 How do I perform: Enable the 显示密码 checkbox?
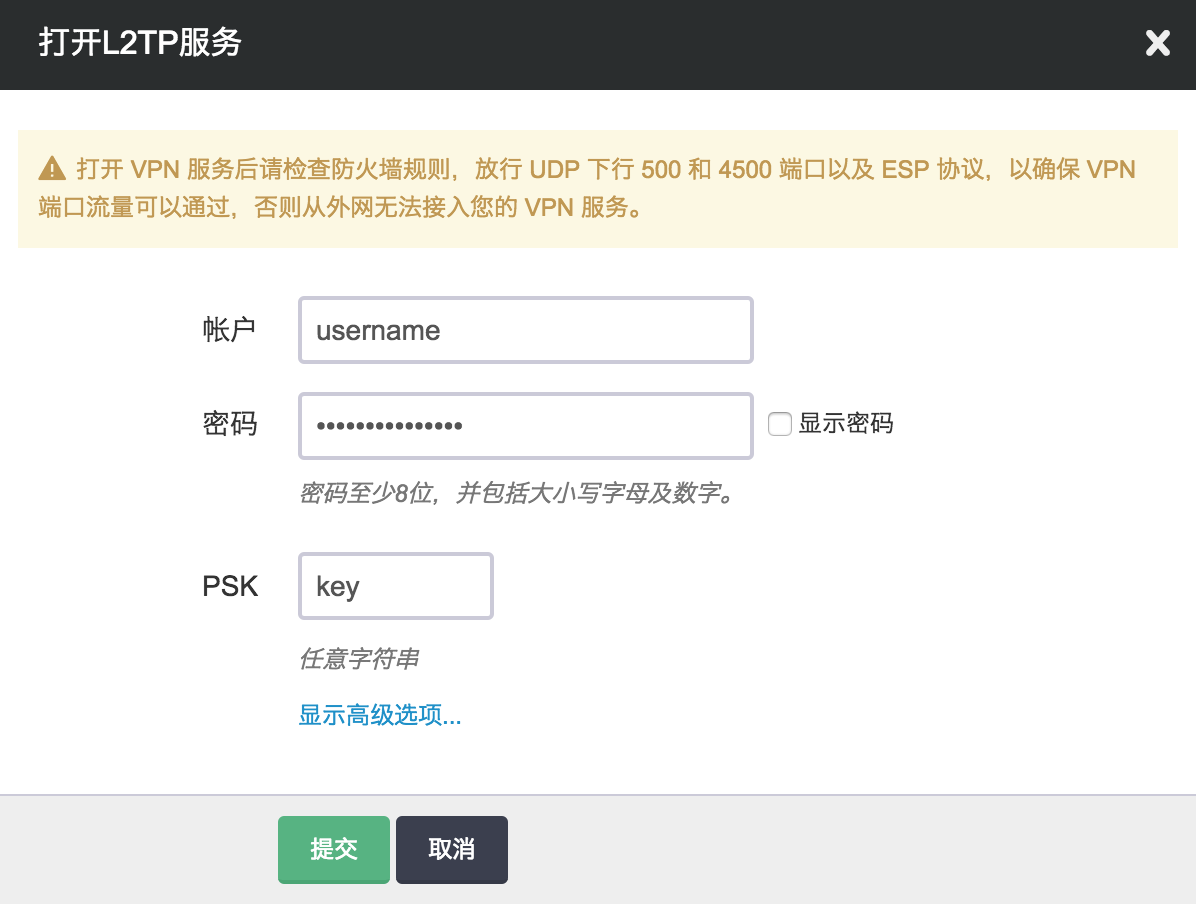pyautogui.click(x=780, y=425)
